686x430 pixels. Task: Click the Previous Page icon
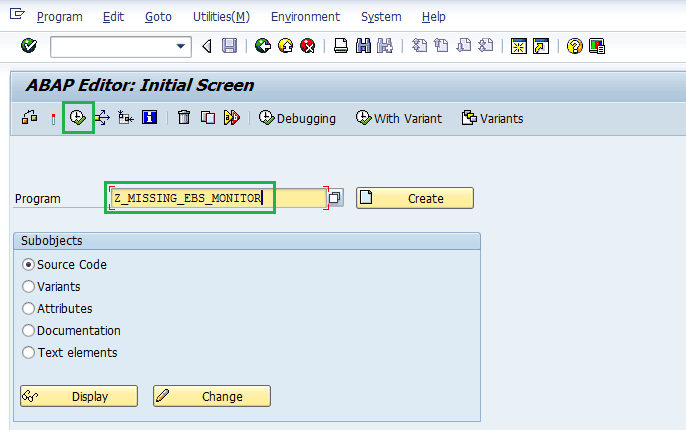pyautogui.click(x=441, y=46)
